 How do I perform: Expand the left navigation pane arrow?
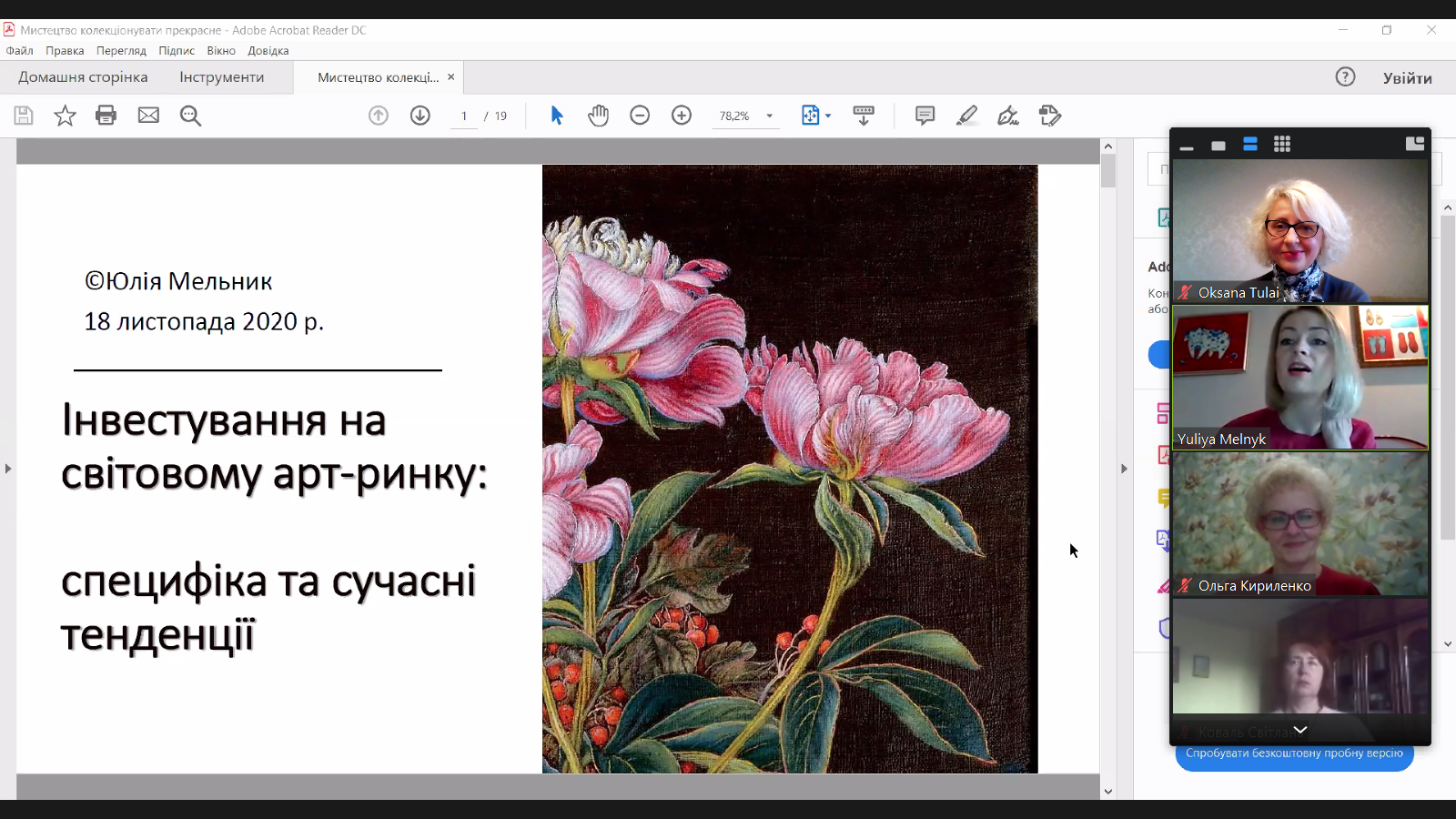[8, 469]
